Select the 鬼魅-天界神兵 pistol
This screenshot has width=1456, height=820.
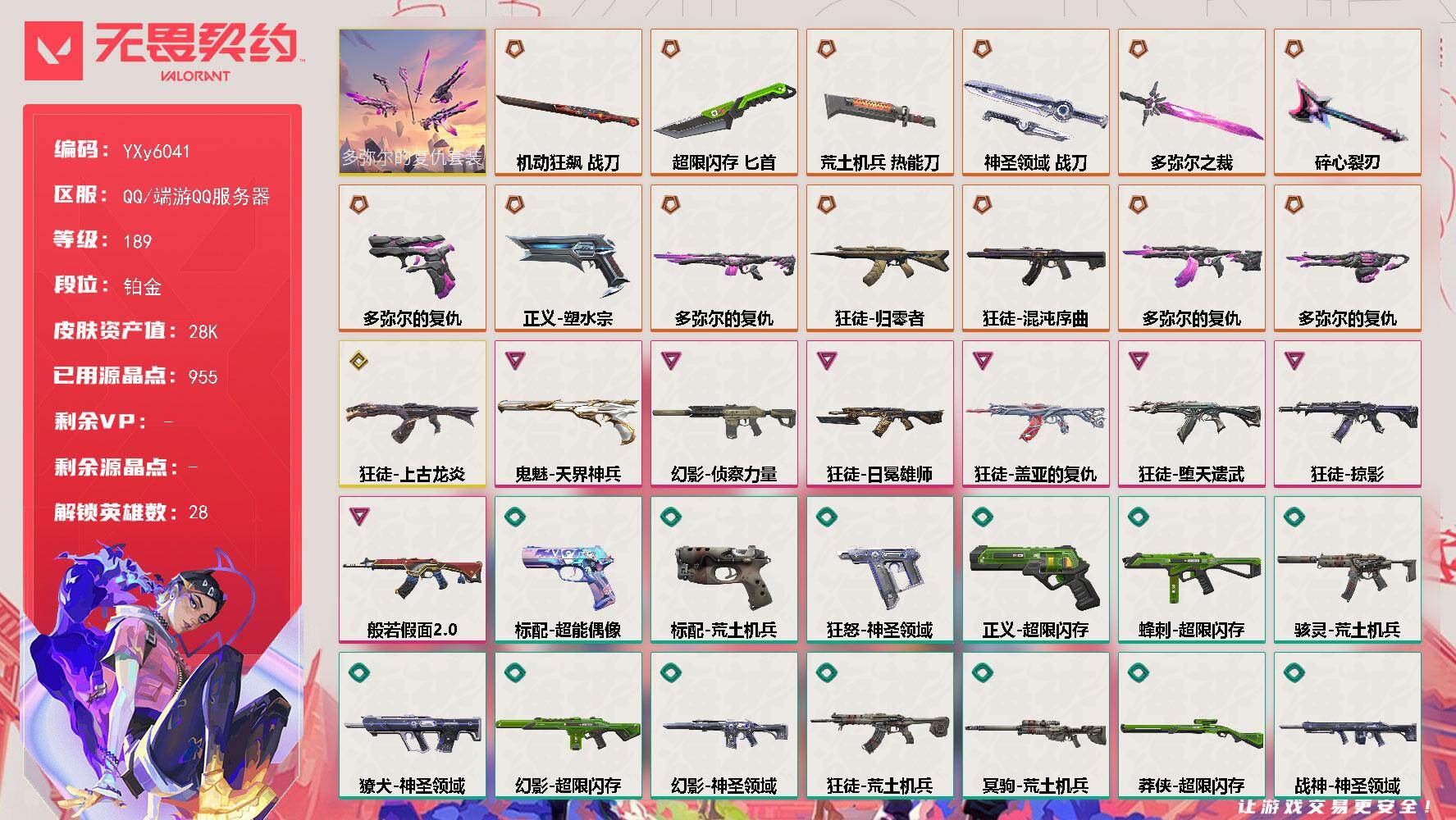pyautogui.click(x=568, y=414)
